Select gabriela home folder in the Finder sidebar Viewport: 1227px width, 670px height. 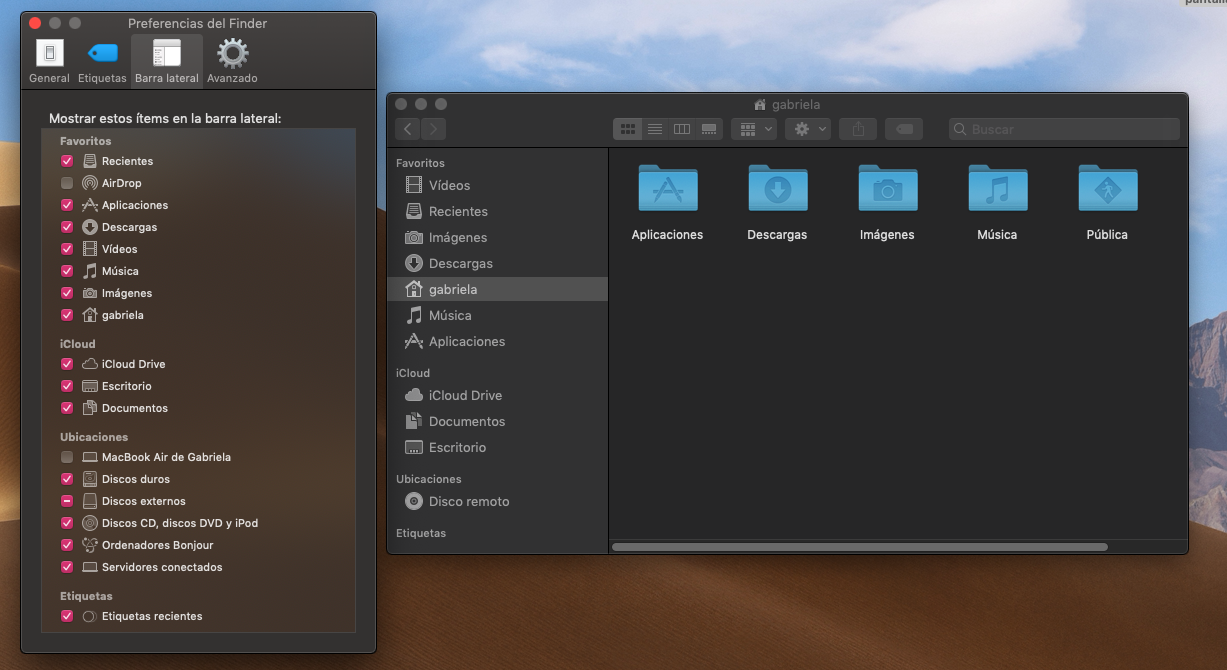[x=497, y=289]
